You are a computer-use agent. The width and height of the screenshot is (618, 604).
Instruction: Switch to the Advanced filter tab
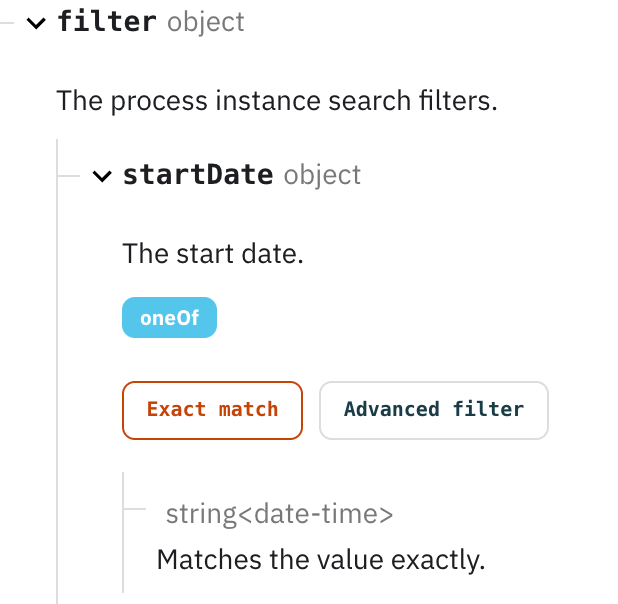pos(433,410)
